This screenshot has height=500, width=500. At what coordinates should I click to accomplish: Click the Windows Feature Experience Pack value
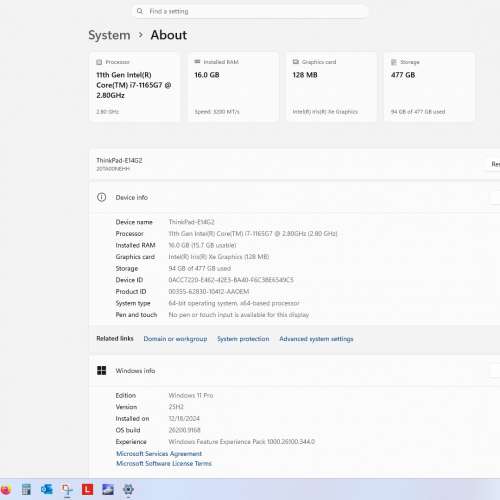(x=242, y=442)
